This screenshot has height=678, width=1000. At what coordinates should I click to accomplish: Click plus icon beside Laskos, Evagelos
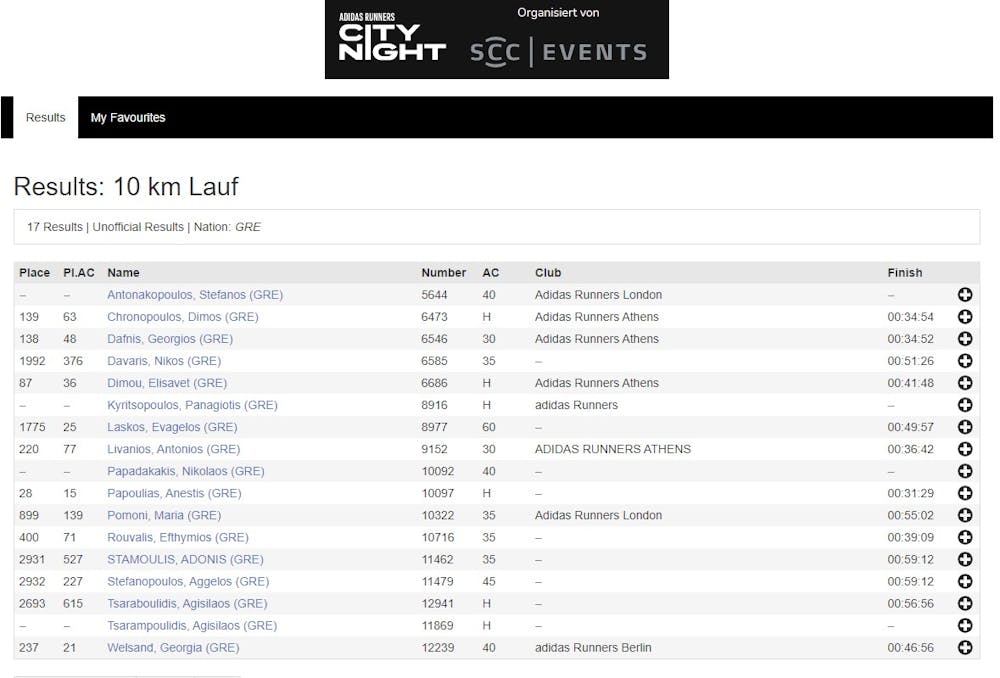click(965, 427)
